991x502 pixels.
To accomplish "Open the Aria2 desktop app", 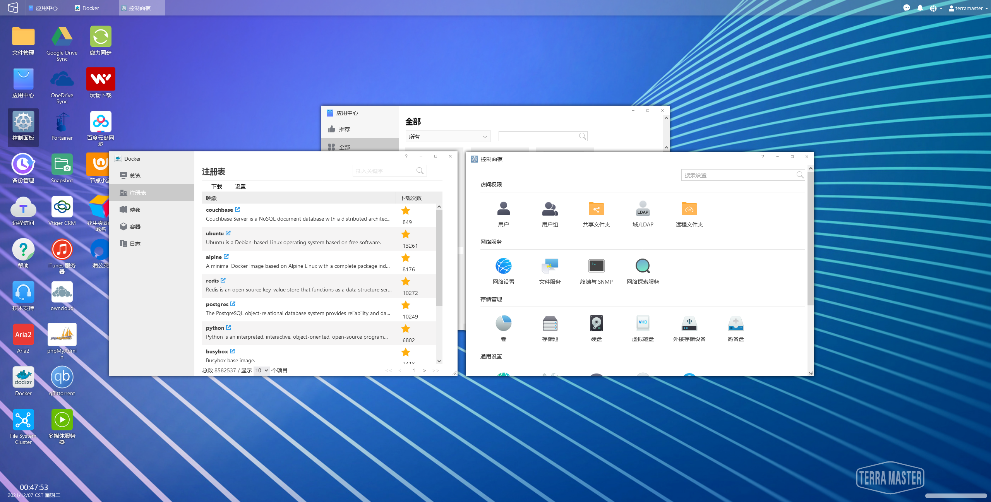I will pyautogui.click(x=23, y=334).
